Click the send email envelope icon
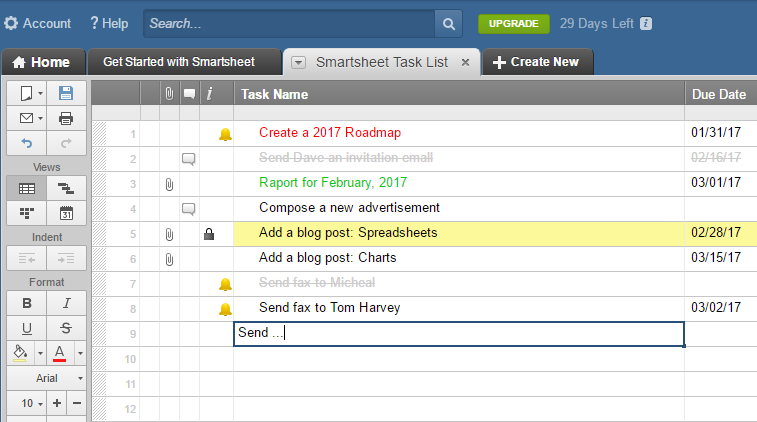Image resolution: width=757 pixels, height=422 pixels. click(x=26, y=118)
